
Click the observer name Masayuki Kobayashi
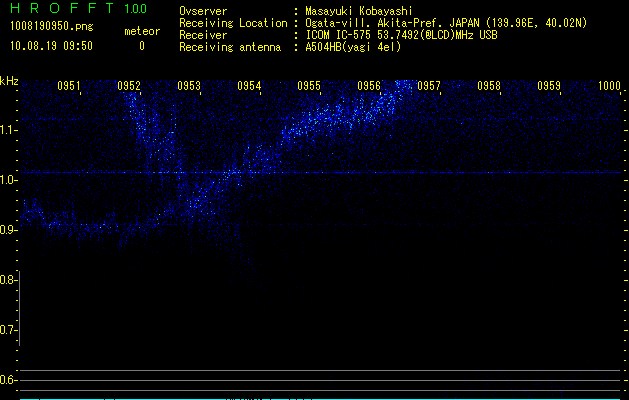coord(359,11)
